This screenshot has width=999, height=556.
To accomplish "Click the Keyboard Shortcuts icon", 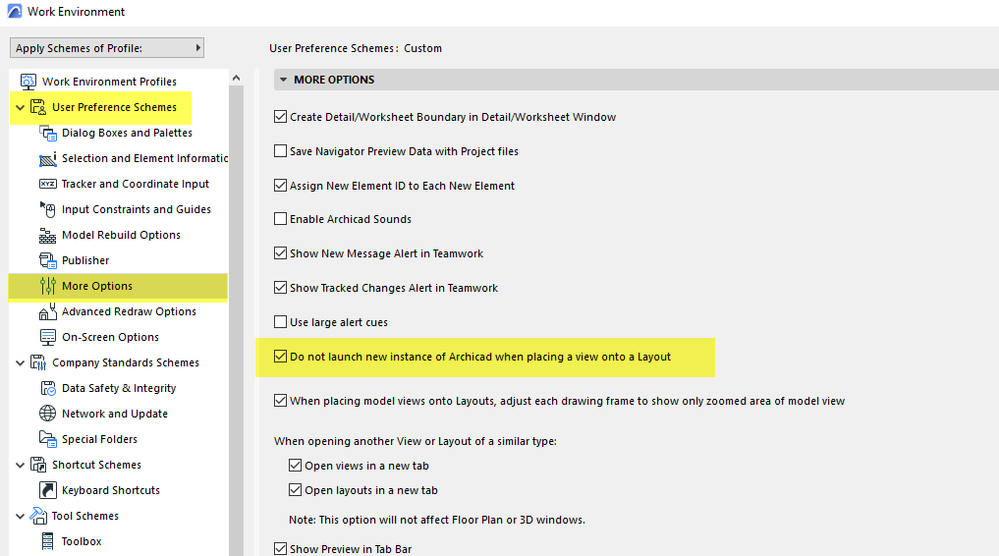I will point(47,490).
